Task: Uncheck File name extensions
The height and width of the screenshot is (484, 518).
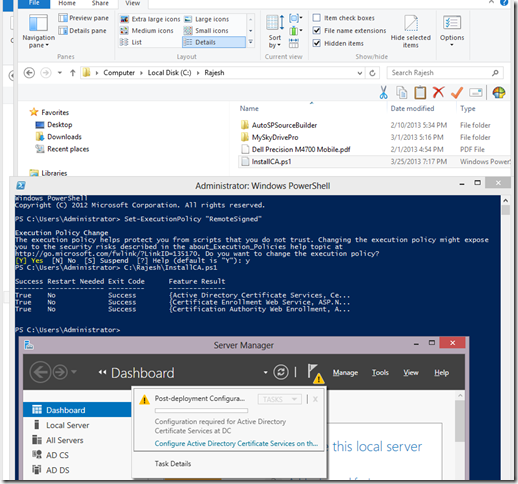Action: point(349,31)
